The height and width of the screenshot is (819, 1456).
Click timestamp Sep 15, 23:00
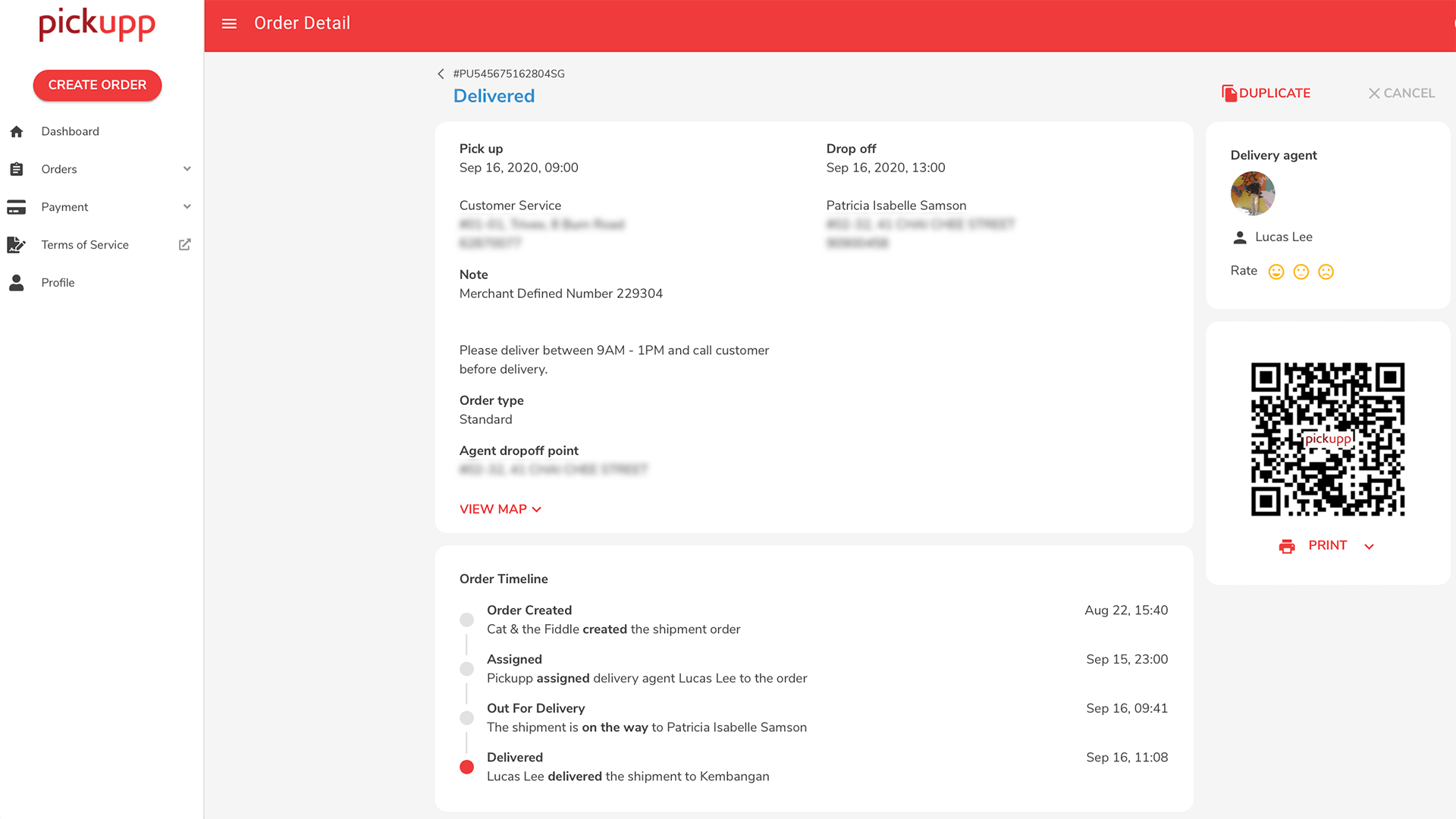tap(1127, 660)
